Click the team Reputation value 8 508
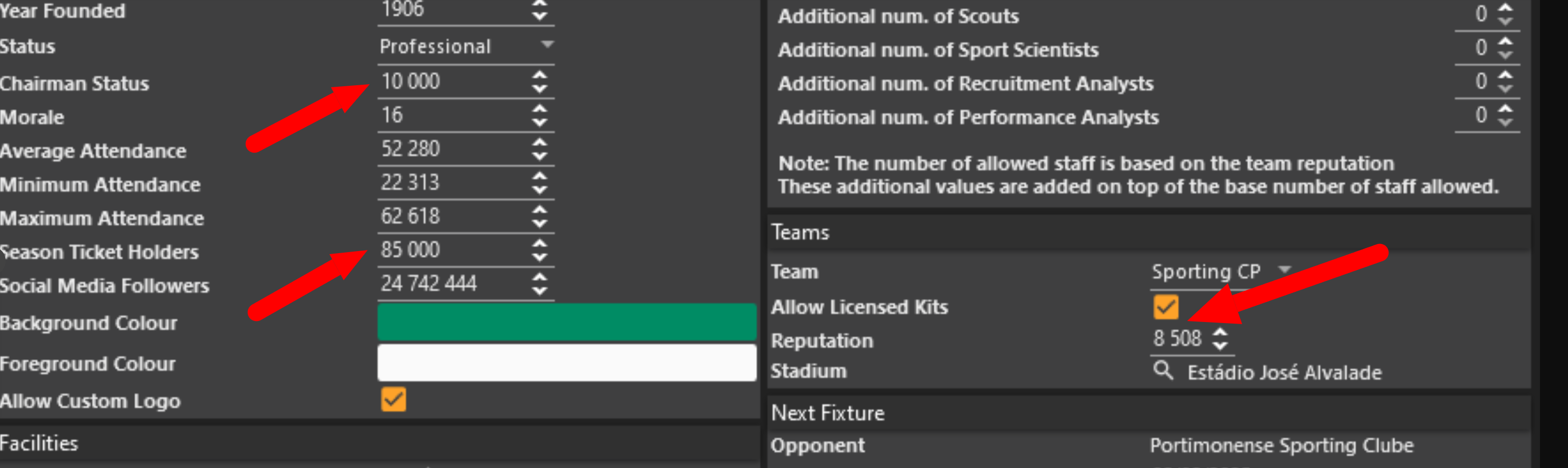 (x=1178, y=338)
